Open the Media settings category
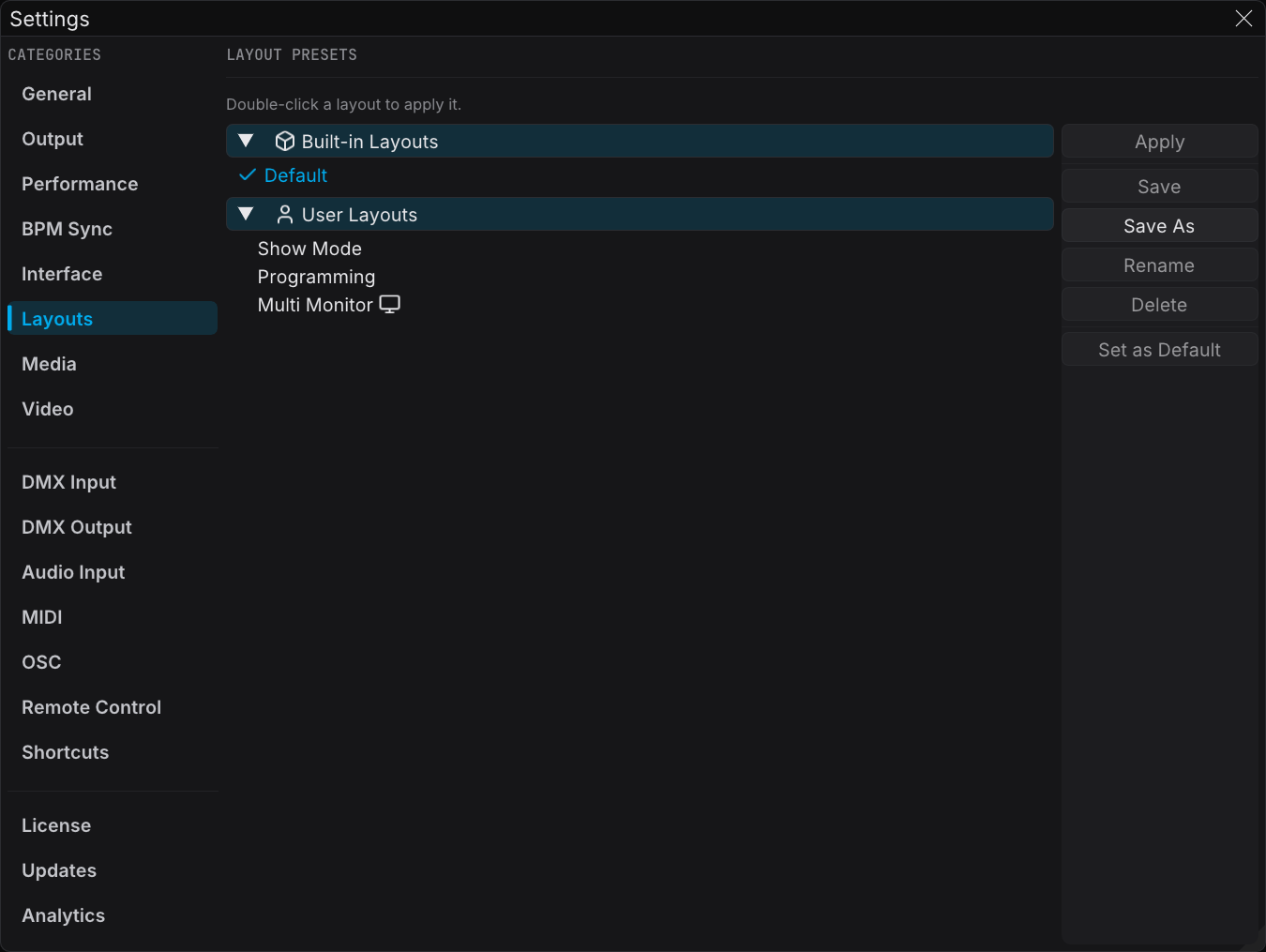The image size is (1266, 952). click(113, 364)
